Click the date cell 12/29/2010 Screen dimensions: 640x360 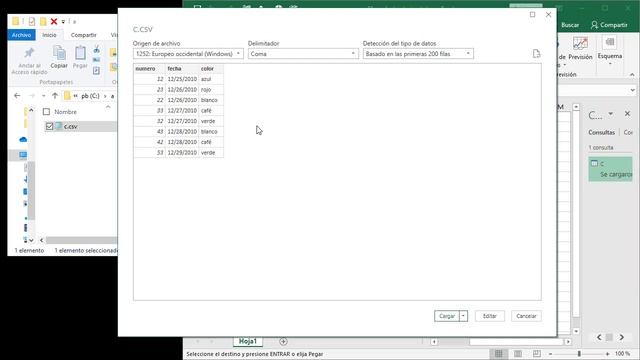(182, 153)
